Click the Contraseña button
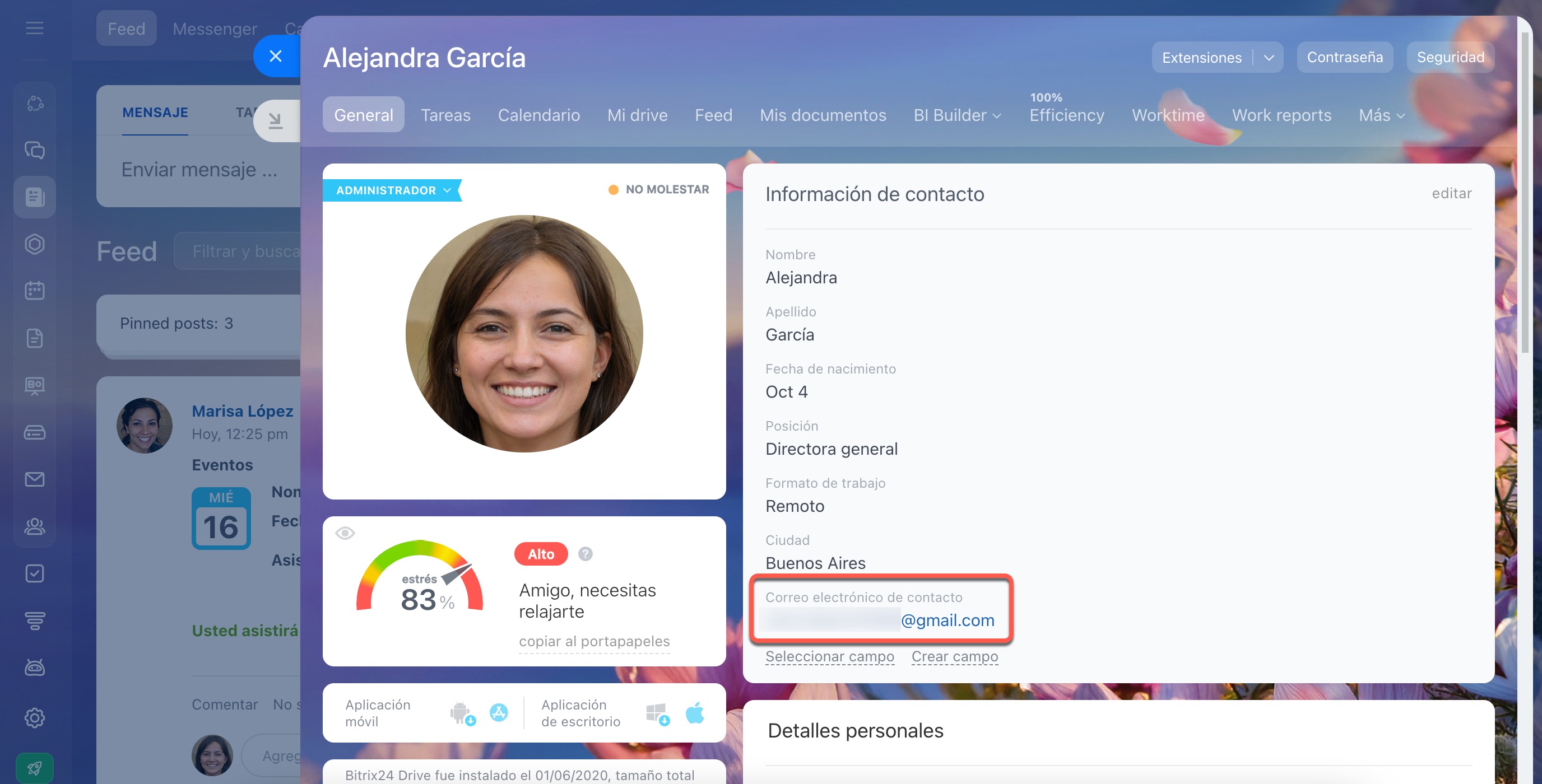The image size is (1542, 784). [x=1344, y=58]
